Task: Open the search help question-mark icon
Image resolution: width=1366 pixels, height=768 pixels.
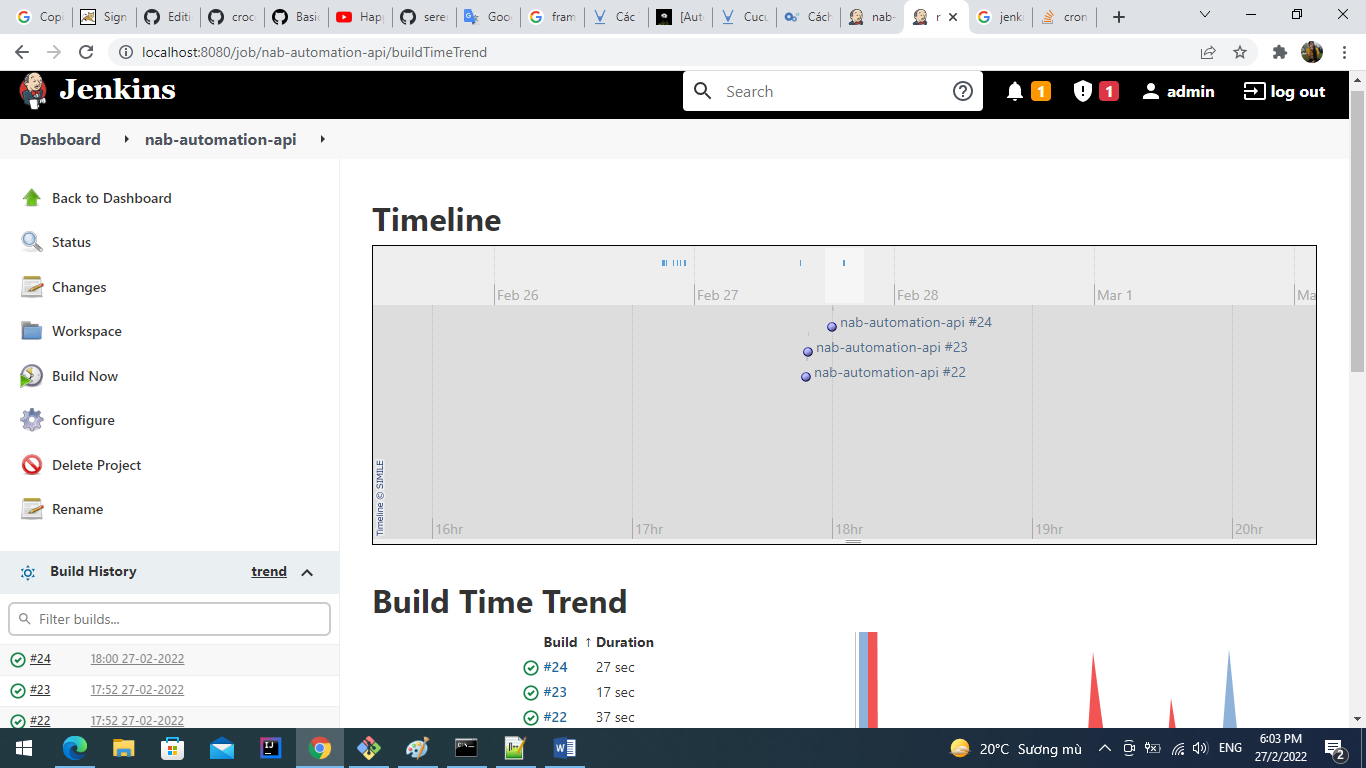Action: pos(963,91)
